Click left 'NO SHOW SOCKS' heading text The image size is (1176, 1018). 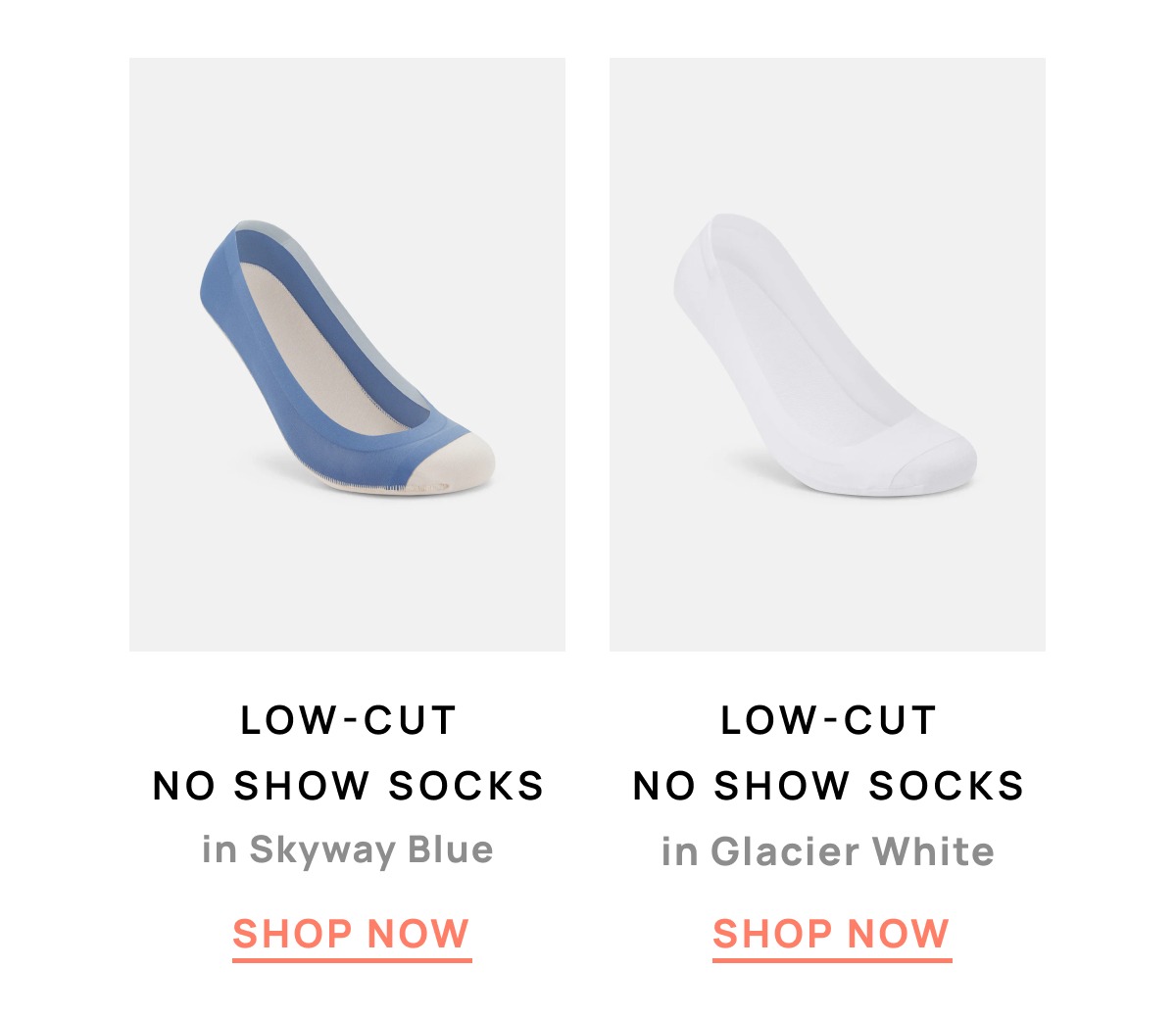pos(348,786)
